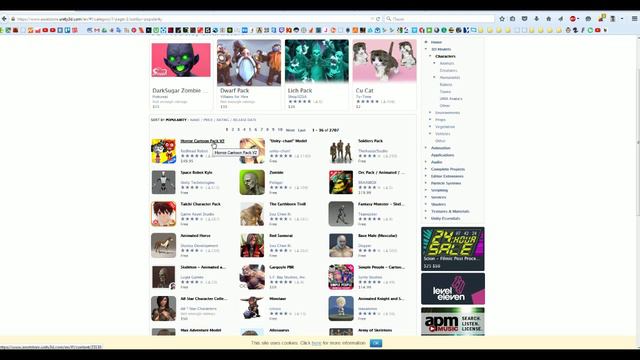This screenshot has height=360, width=640.
Task: Expand the Vegetation subcategory arrow
Action: click(x=430, y=127)
